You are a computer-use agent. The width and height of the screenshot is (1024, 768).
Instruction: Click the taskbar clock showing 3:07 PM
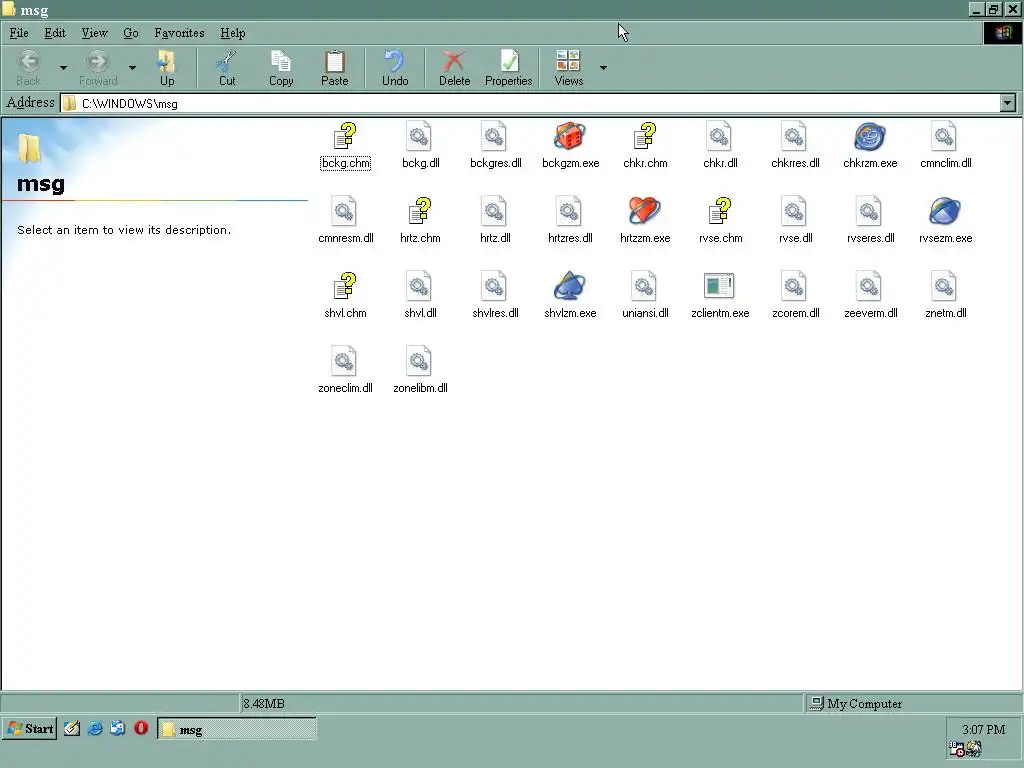(x=983, y=729)
